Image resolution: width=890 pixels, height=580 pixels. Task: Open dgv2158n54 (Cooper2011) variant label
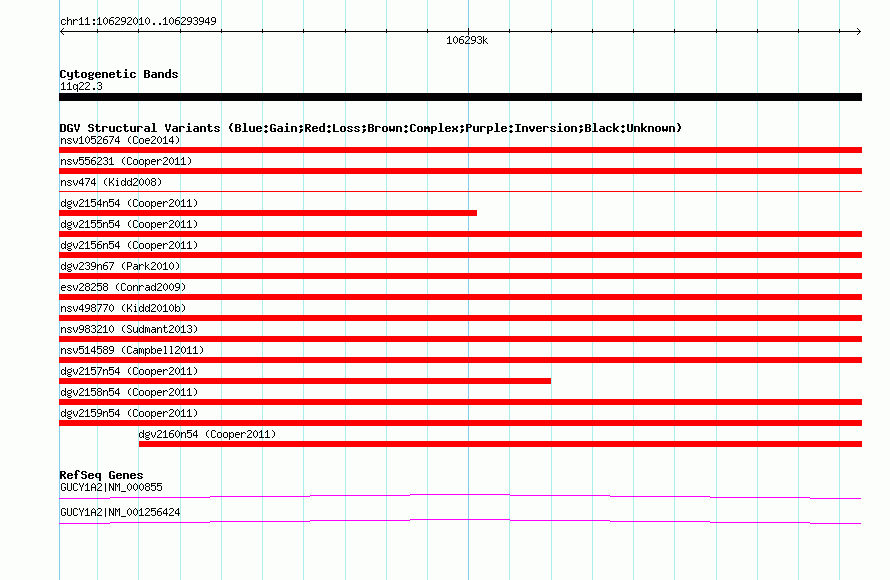pos(129,392)
